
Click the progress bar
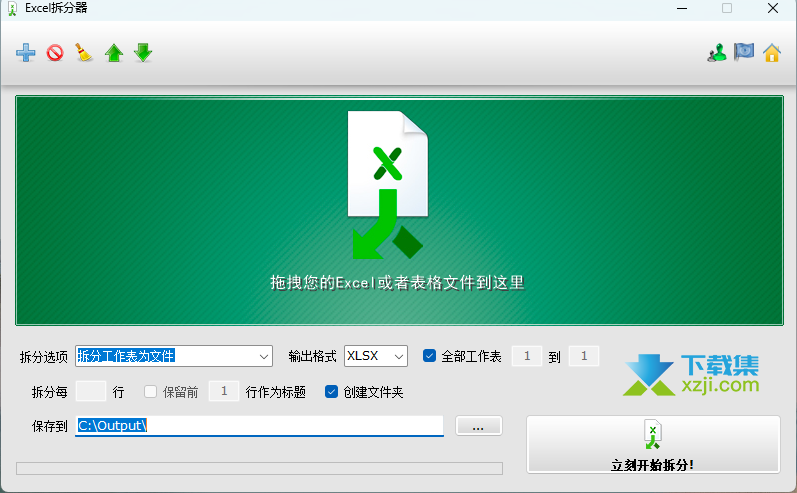[259, 468]
